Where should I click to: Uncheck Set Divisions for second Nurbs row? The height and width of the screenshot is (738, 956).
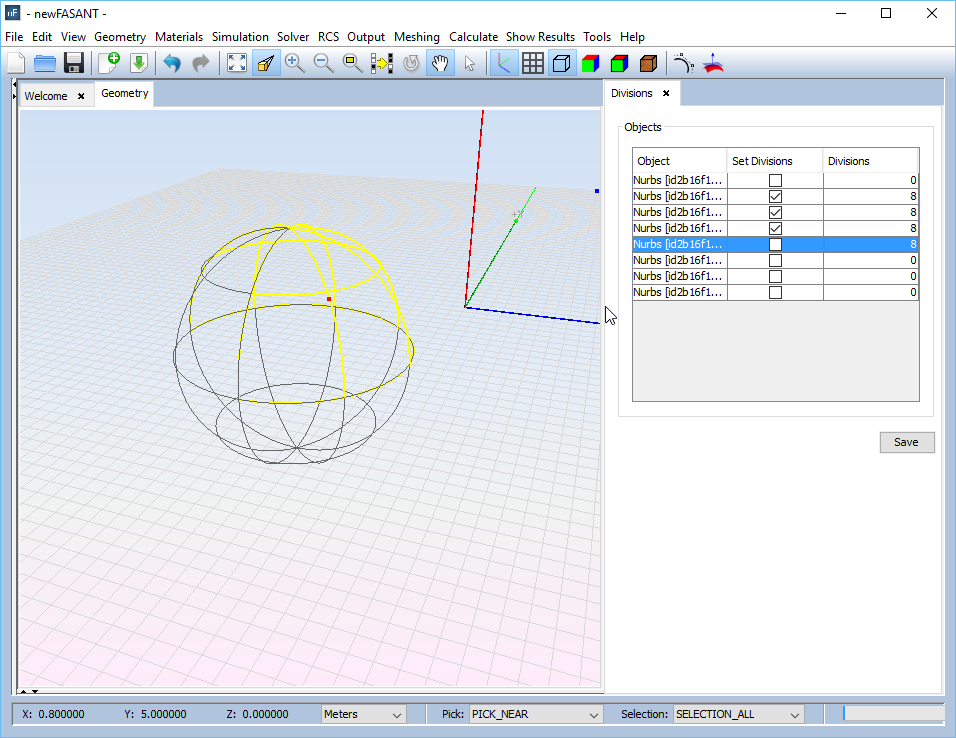[775, 196]
